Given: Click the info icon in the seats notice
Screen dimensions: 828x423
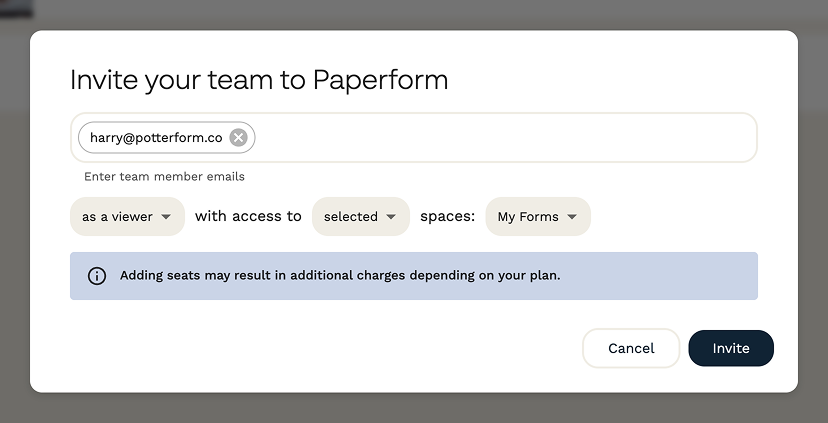Looking at the screenshot, I should point(97,276).
